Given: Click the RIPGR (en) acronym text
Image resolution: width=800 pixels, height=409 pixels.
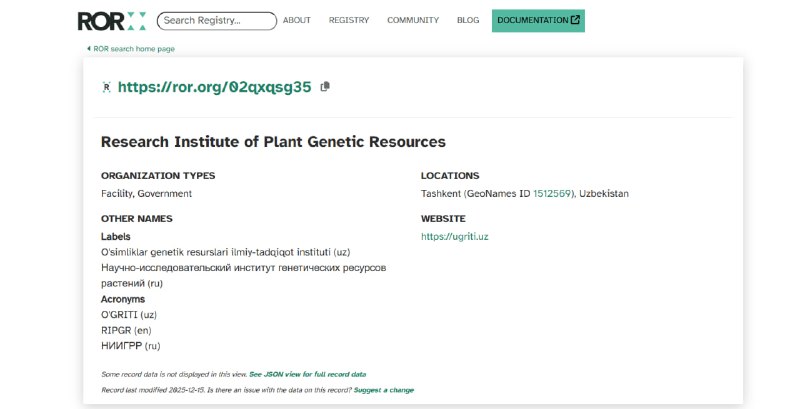Looking at the screenshot, I should click(x=126, y=330).
